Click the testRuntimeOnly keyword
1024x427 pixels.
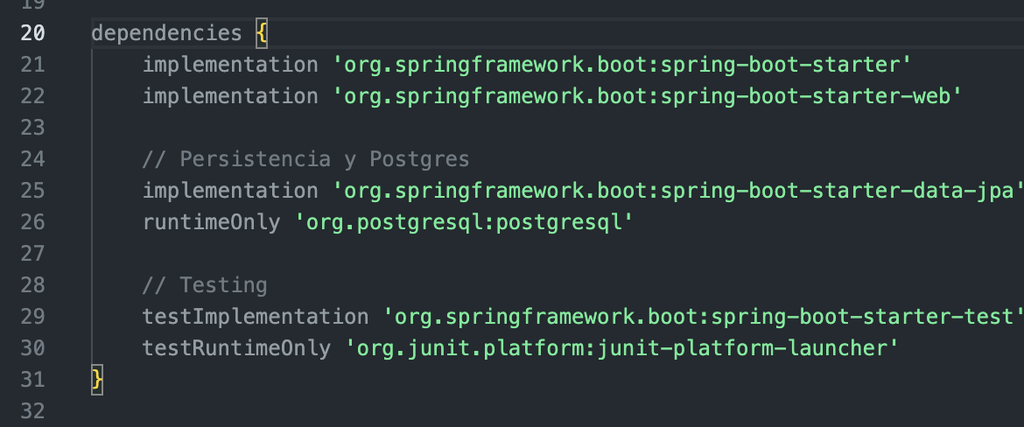click(x=236, y=348)
